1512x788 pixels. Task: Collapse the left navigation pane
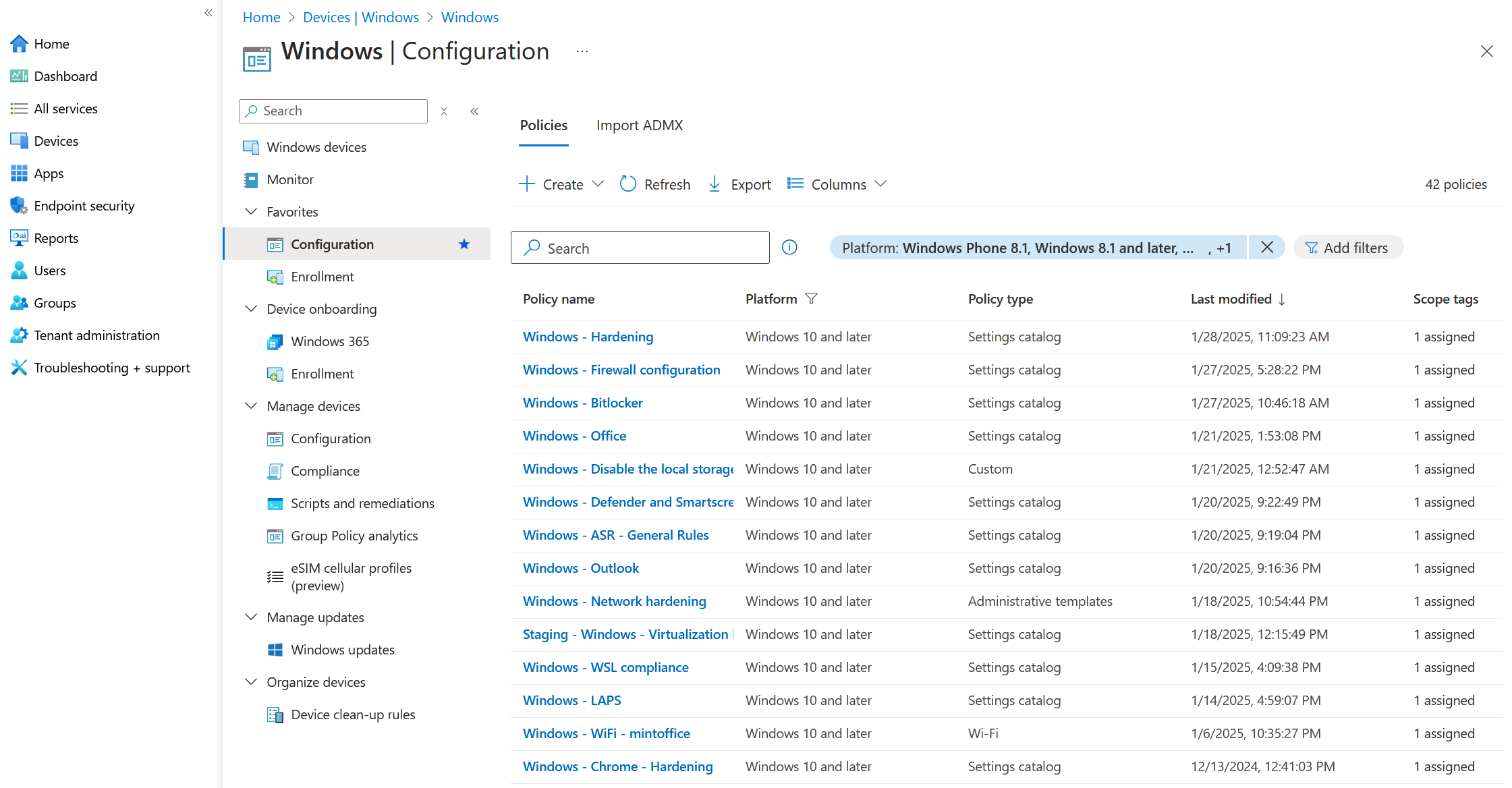(x=208, y=12)
